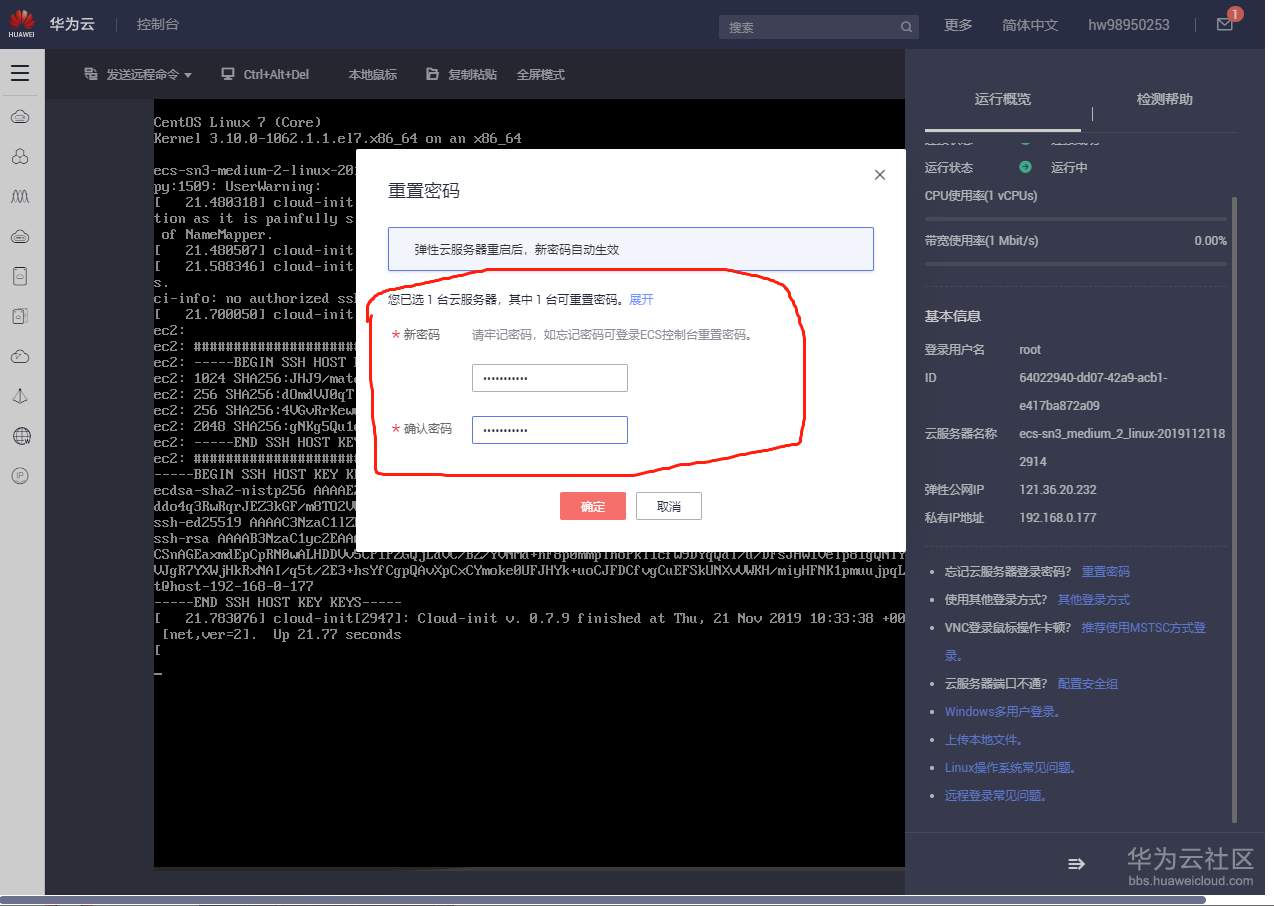This screenshot has height=906, width=1274.
Task: Click the three-circles cluster sidebar icon
Action: 20,157
